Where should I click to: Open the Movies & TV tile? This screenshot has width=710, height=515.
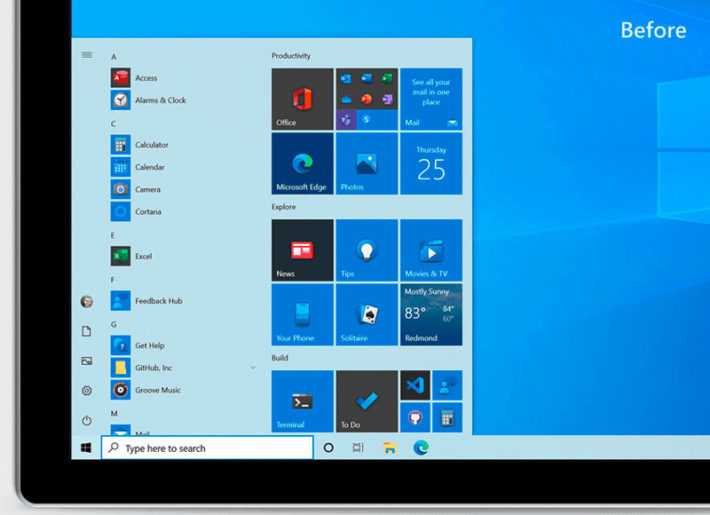(x=431, y=250)
